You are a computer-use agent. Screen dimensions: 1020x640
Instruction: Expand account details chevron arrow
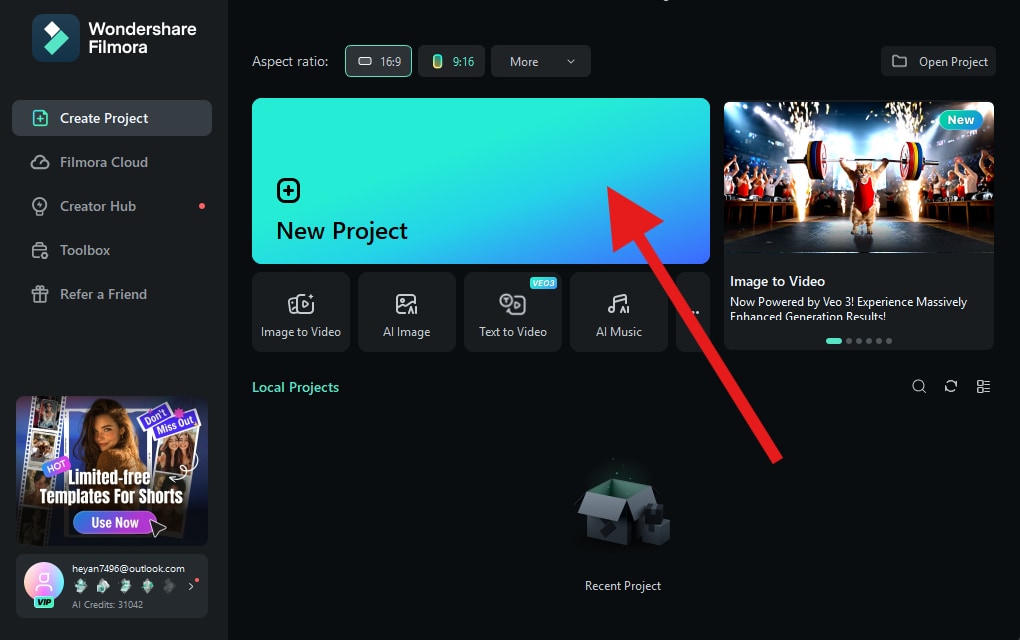(x=191, y=586)
